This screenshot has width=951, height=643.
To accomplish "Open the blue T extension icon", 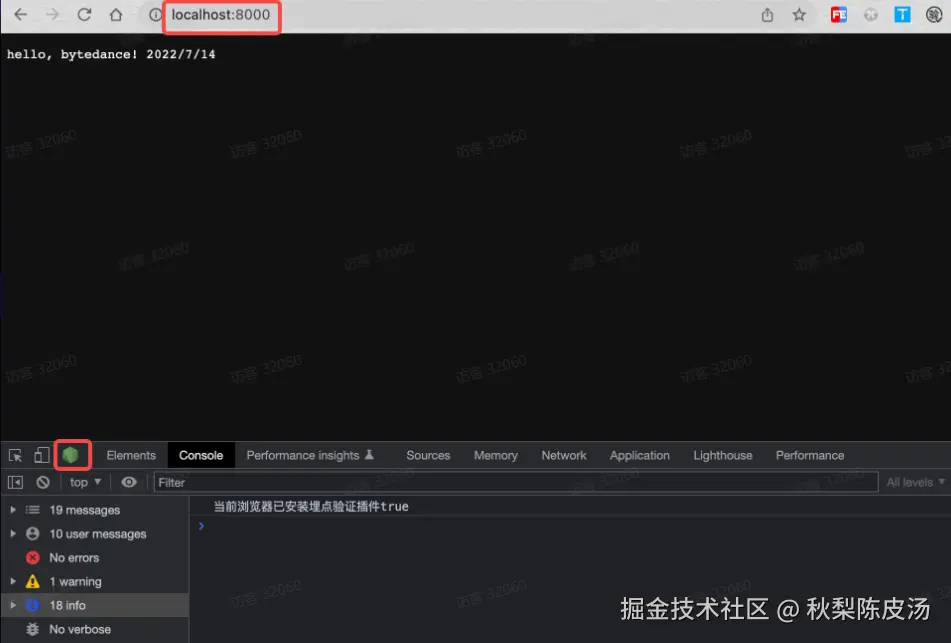I will pyautogui.click(x=902, y=15).
